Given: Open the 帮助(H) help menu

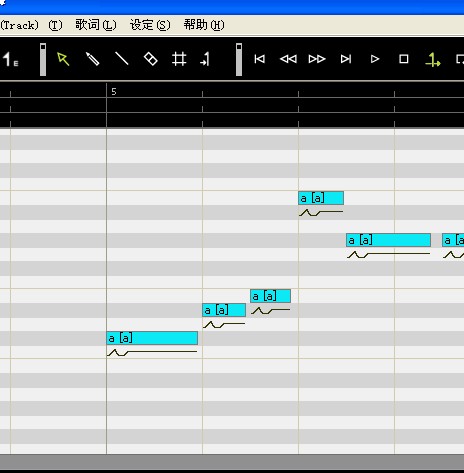Looking at the screenshot, I should pos(204,25).
